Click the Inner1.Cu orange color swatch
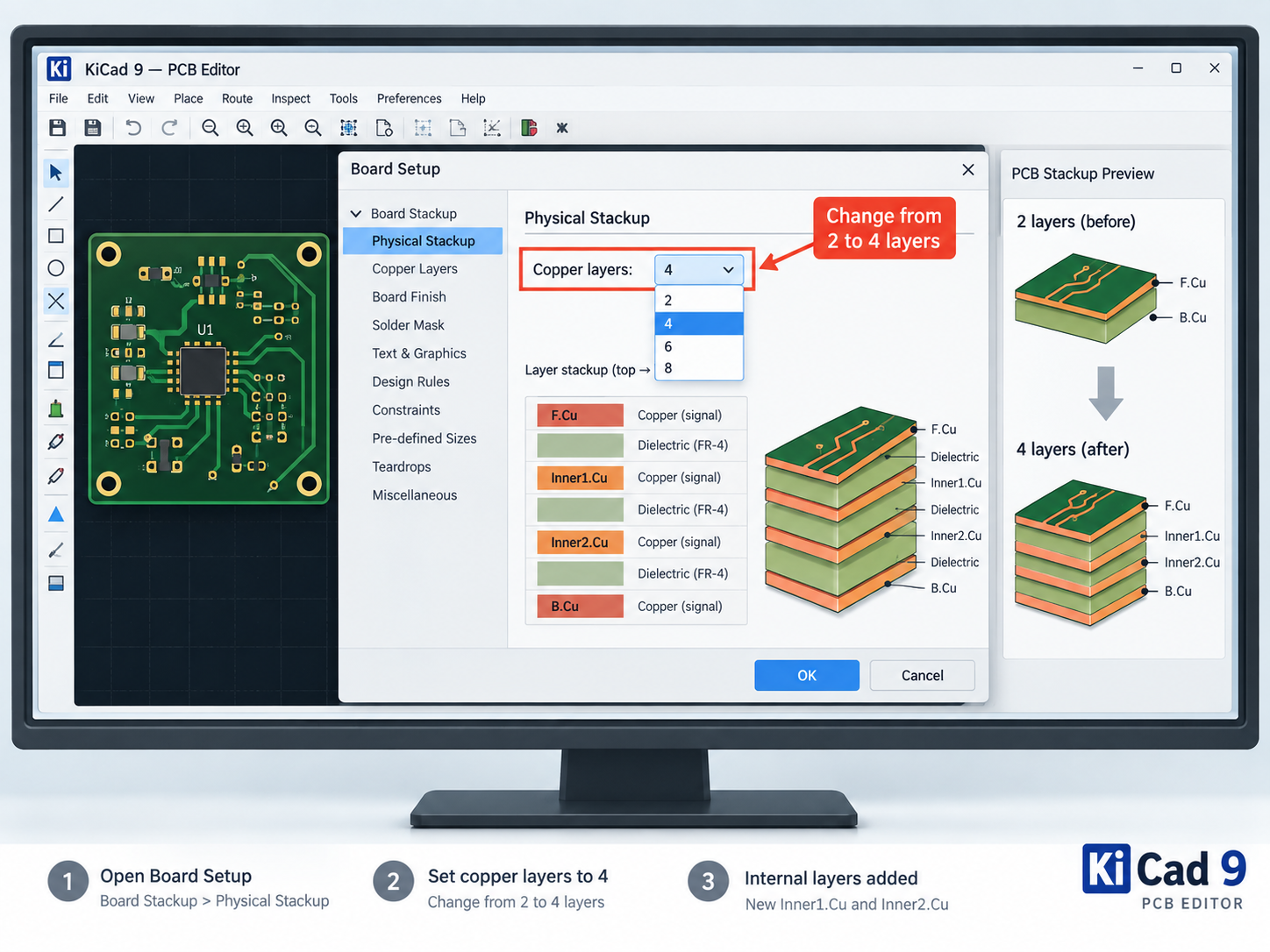Screen dimensions: 1270x952 pyautogui.click(x=580, y=478)
